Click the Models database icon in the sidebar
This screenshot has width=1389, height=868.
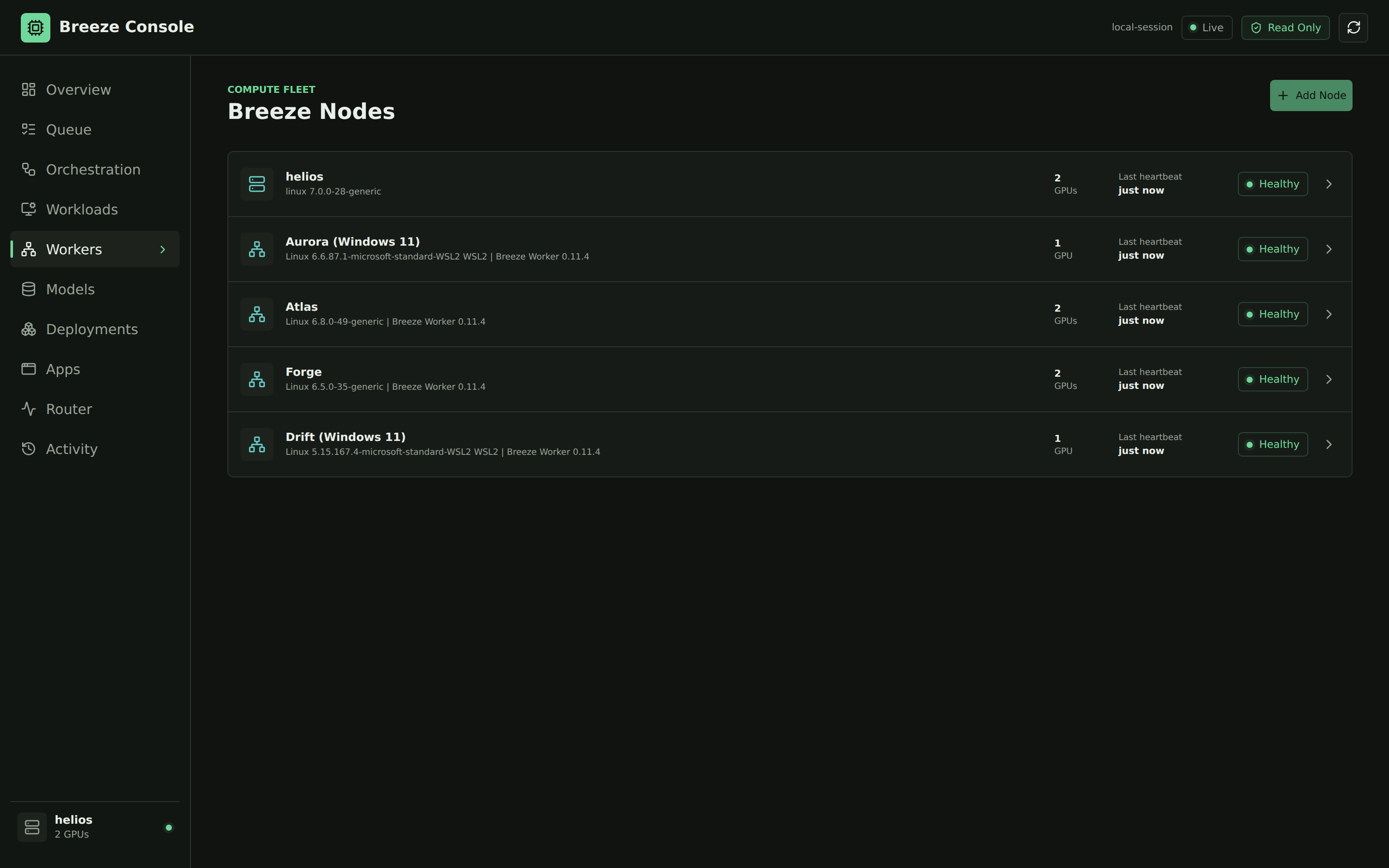coord(29,289)
